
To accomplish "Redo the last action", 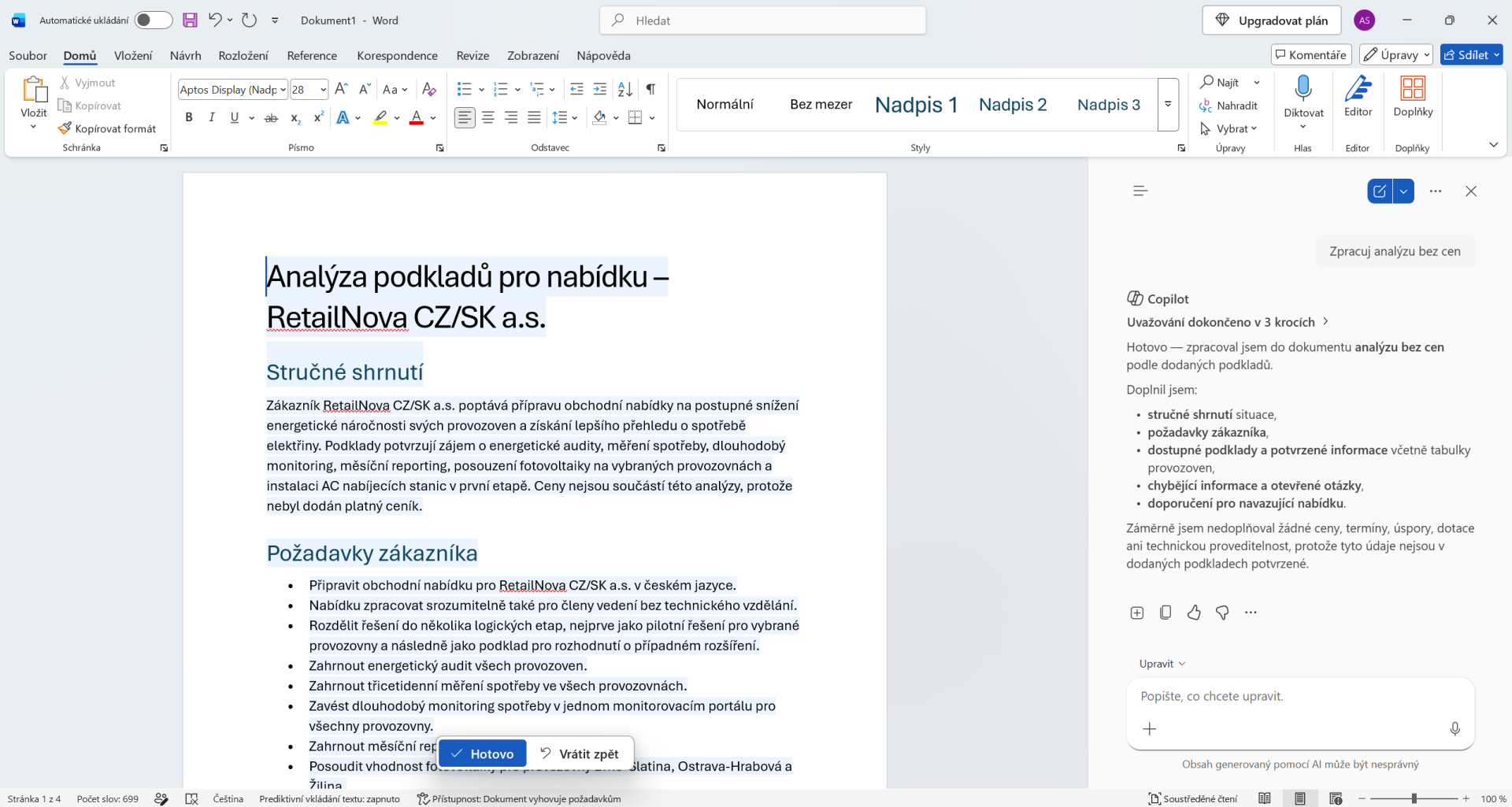I will coord(249,20).
